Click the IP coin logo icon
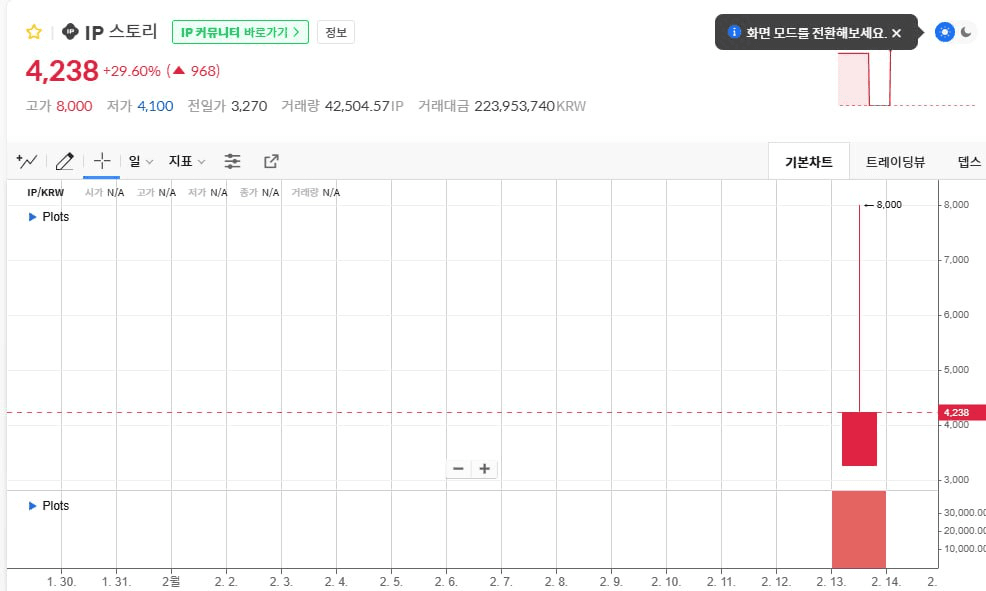Viewport: 986px width, 591px height. (70, 31)
